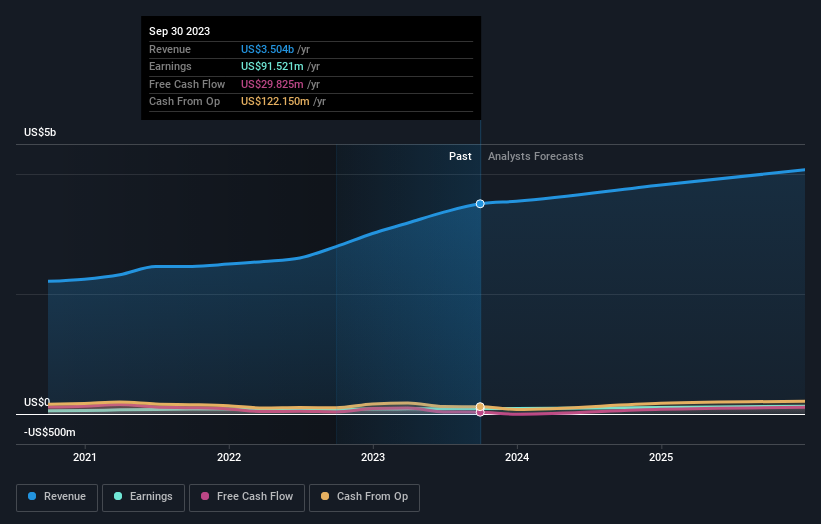
Task: Toggle the Cash From Op legend button
Action: click(364, 497)
